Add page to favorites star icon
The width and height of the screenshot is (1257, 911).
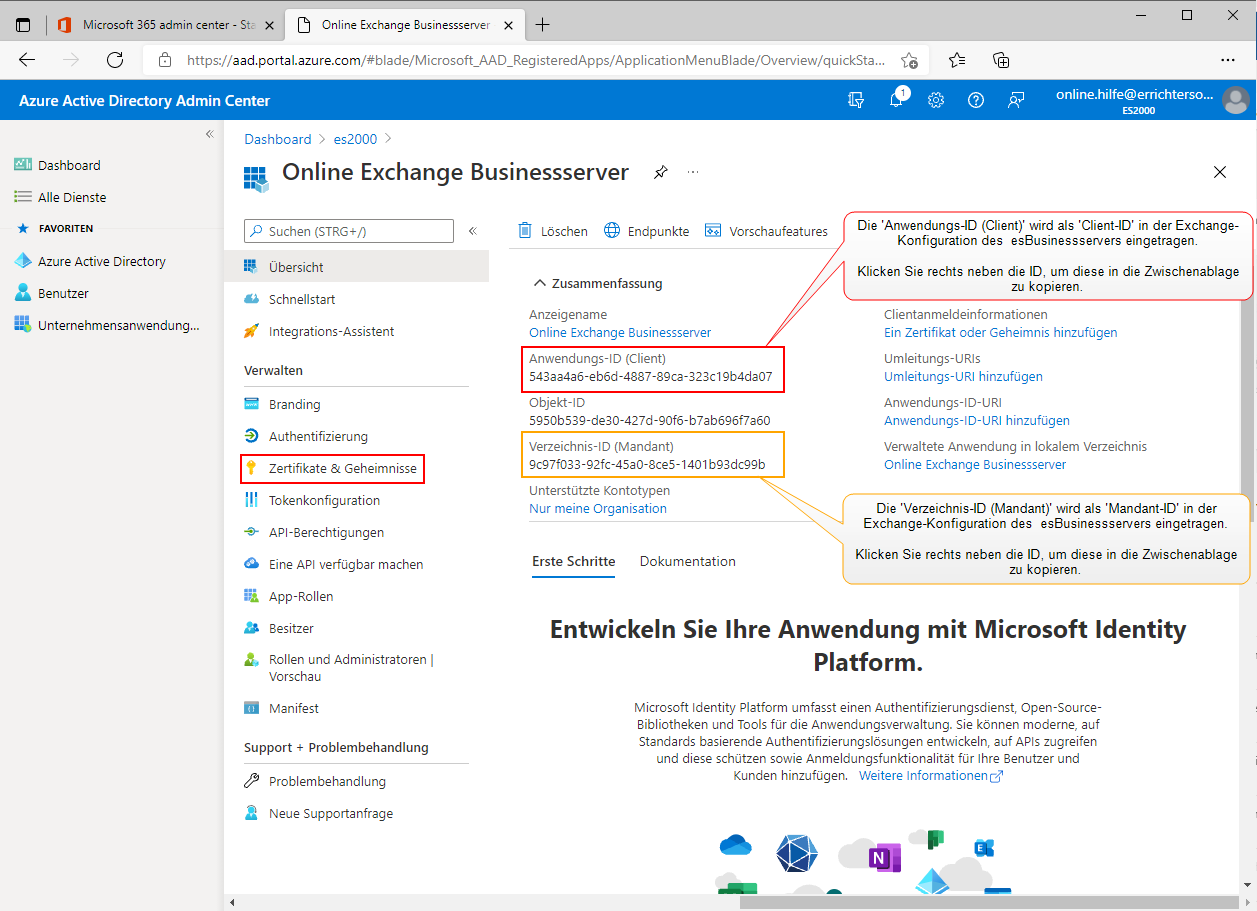pyautogui.click(x=909, y=60)
